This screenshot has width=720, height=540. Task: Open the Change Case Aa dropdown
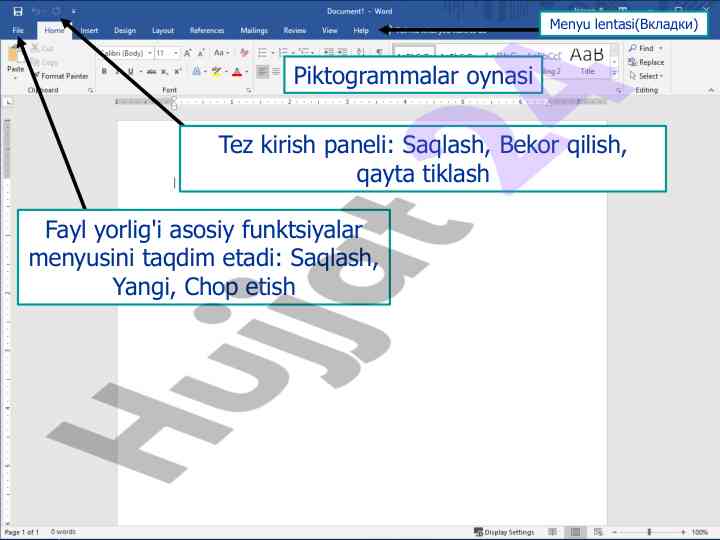coord(221,53)
